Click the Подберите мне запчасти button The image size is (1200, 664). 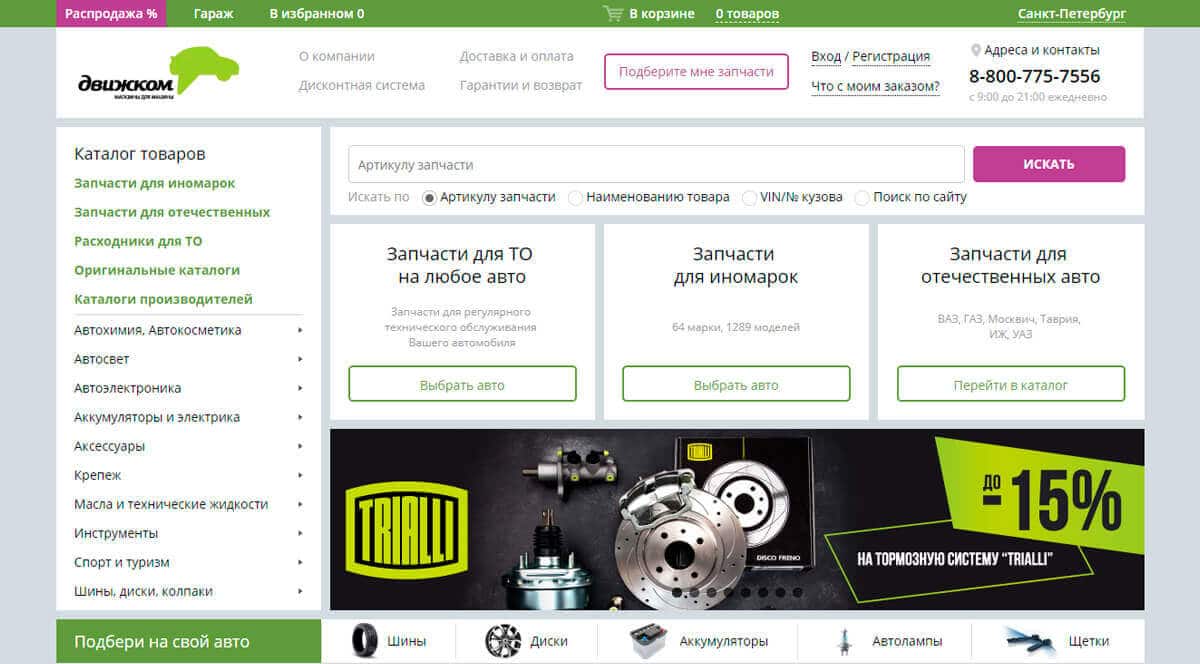(x=696, y=72)
